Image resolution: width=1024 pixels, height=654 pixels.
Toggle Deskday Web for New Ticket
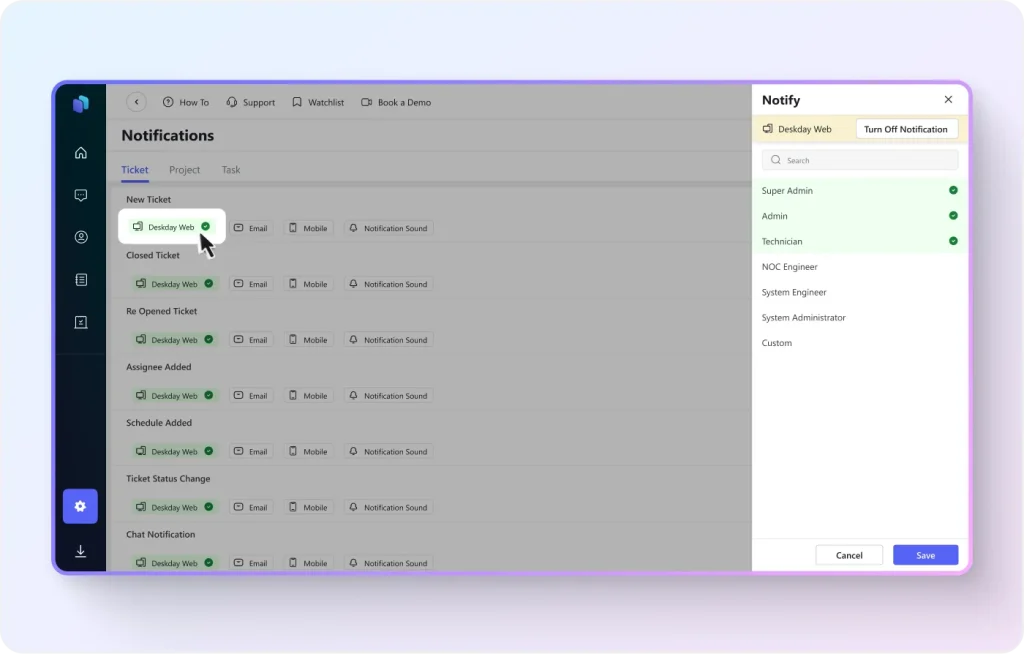pyautogui.click(x=172, y=227)
